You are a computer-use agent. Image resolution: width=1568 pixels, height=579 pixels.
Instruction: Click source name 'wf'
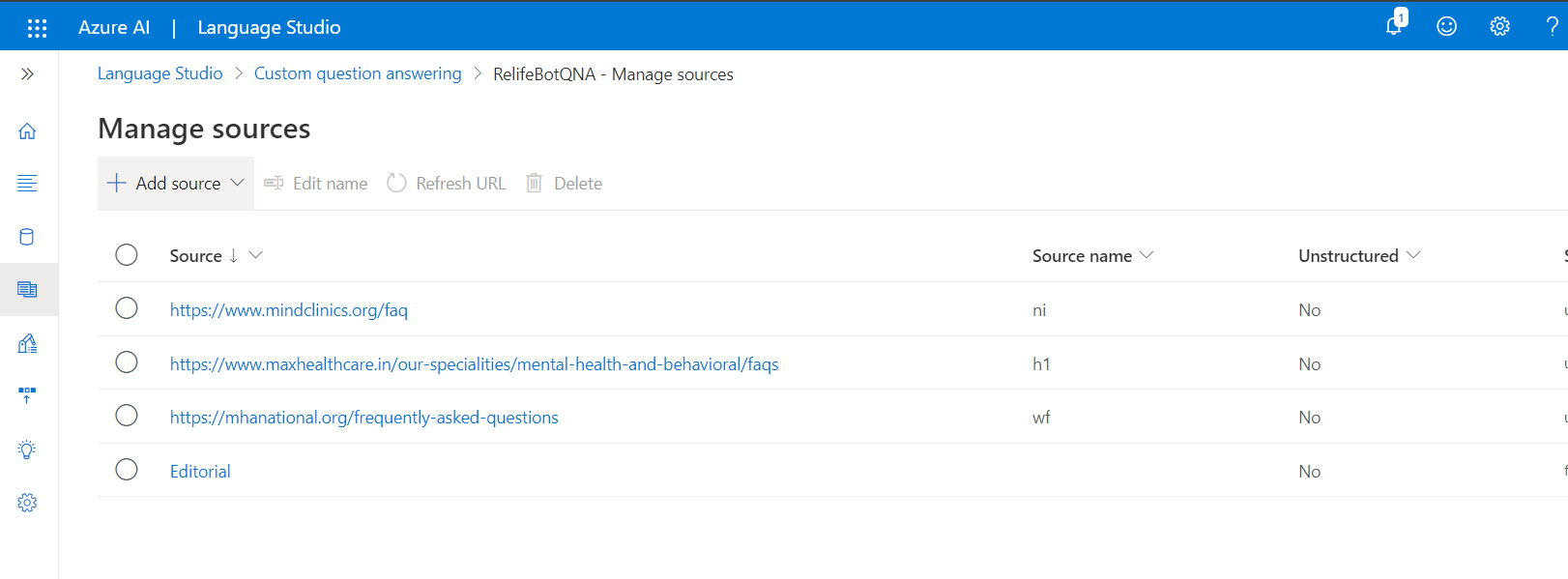[x=1041, y=418]
